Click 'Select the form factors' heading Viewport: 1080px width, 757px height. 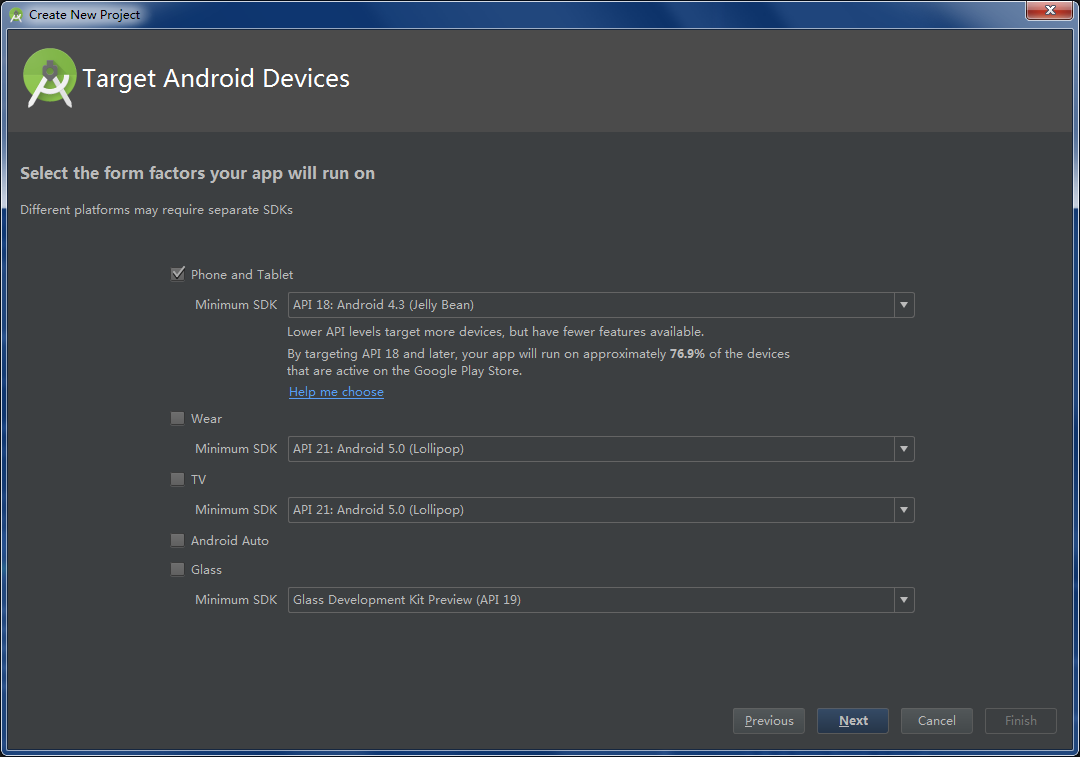(198, 174)
